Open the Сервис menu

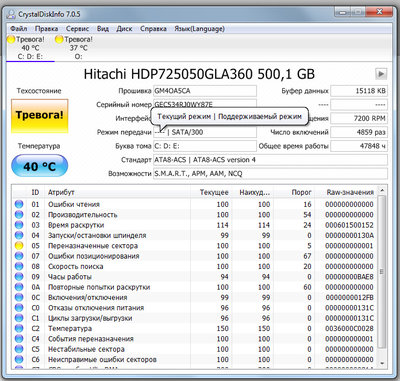(x=77, y=29)
